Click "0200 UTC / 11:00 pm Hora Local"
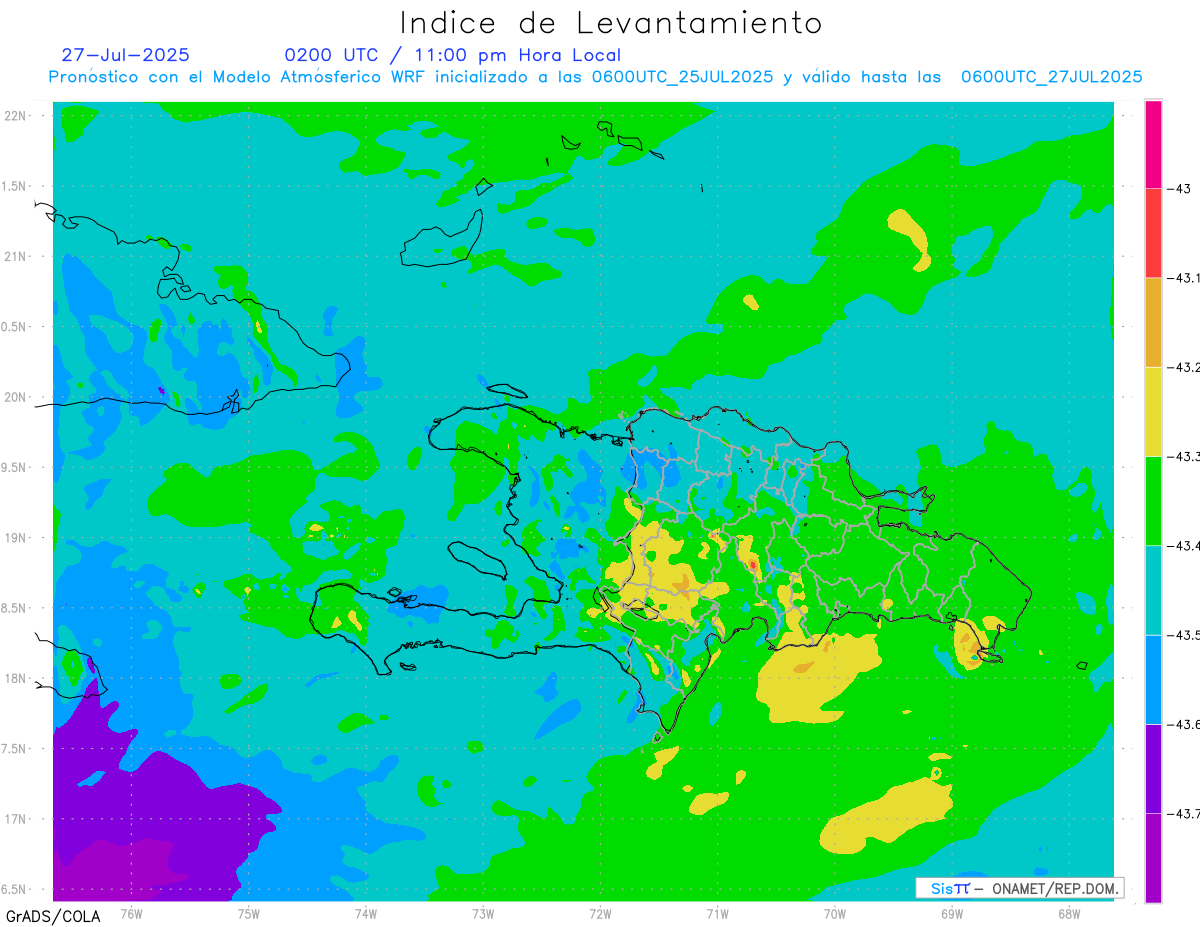This screenshot has height=927, width=1200. [x=453, y=56]
